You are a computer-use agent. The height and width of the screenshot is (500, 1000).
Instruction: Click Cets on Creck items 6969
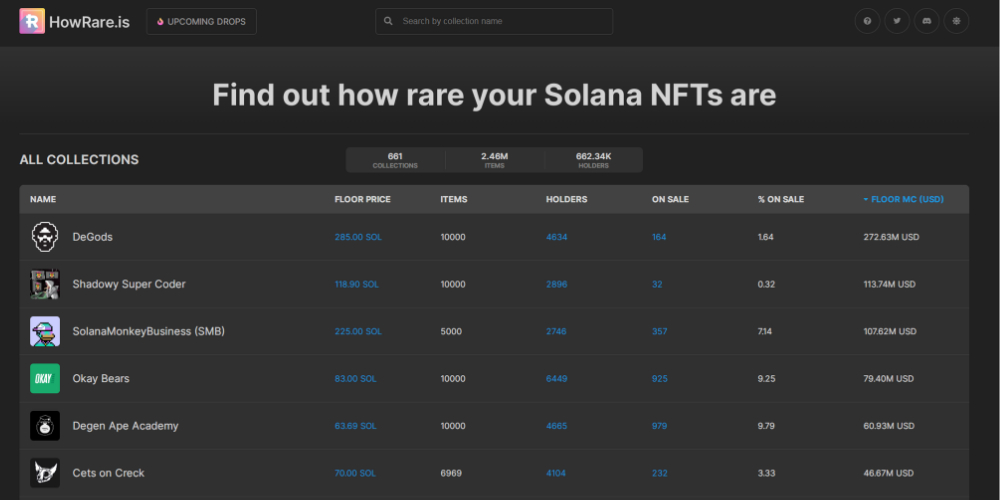451,473
